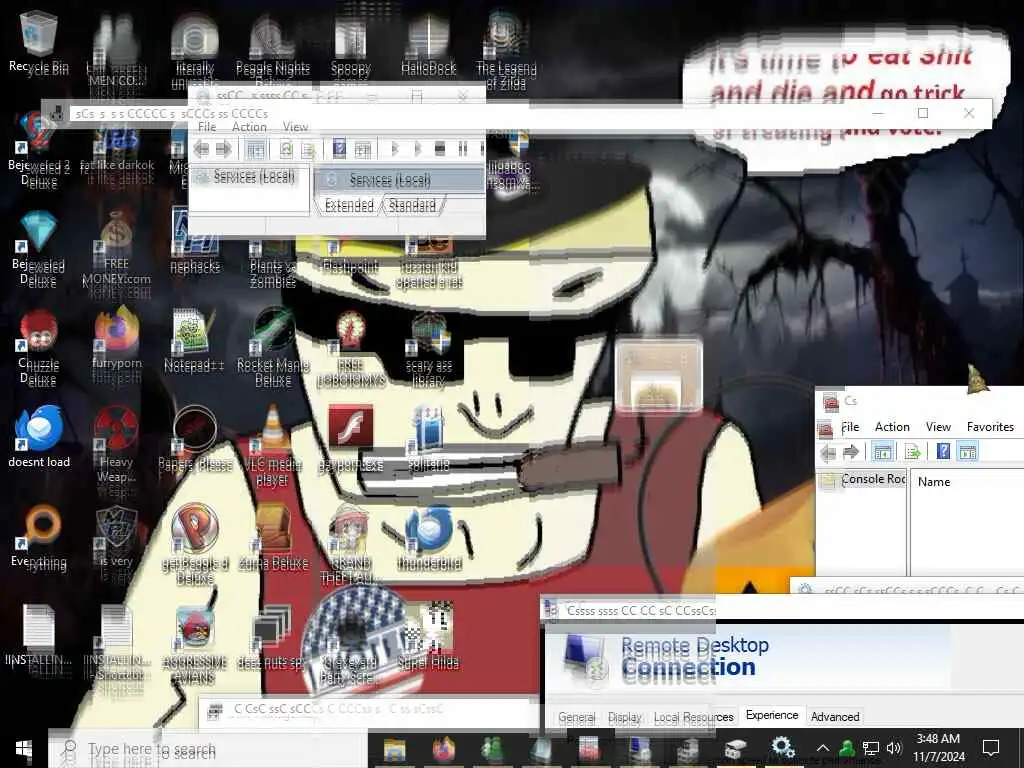
Task: Click Stop Service square button in Services
Action: pos(440,150)
